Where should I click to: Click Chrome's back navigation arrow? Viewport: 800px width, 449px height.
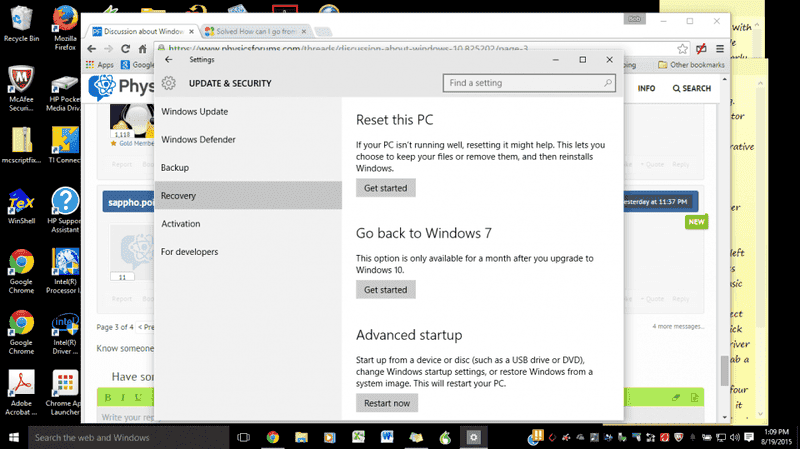point(92,49)
